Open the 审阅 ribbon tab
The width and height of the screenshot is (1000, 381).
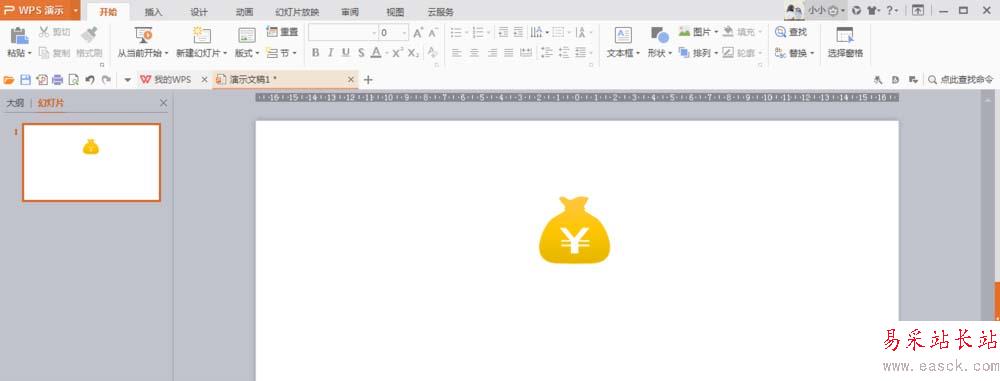pos(350,12)
